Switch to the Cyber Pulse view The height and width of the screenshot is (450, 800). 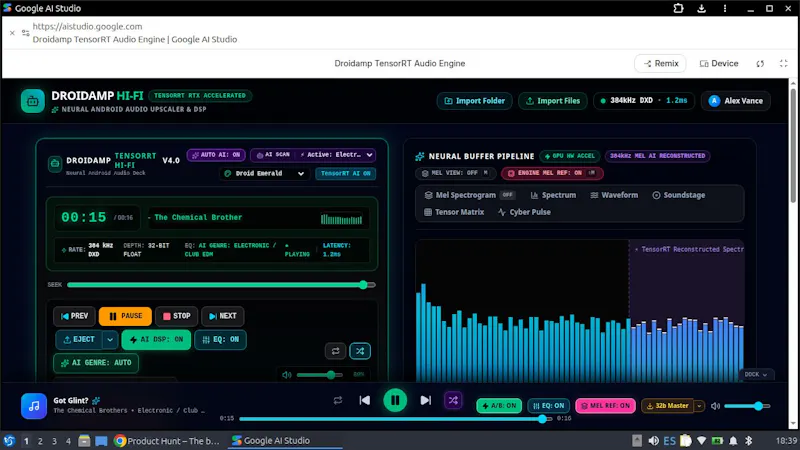[x=524, y=212]
